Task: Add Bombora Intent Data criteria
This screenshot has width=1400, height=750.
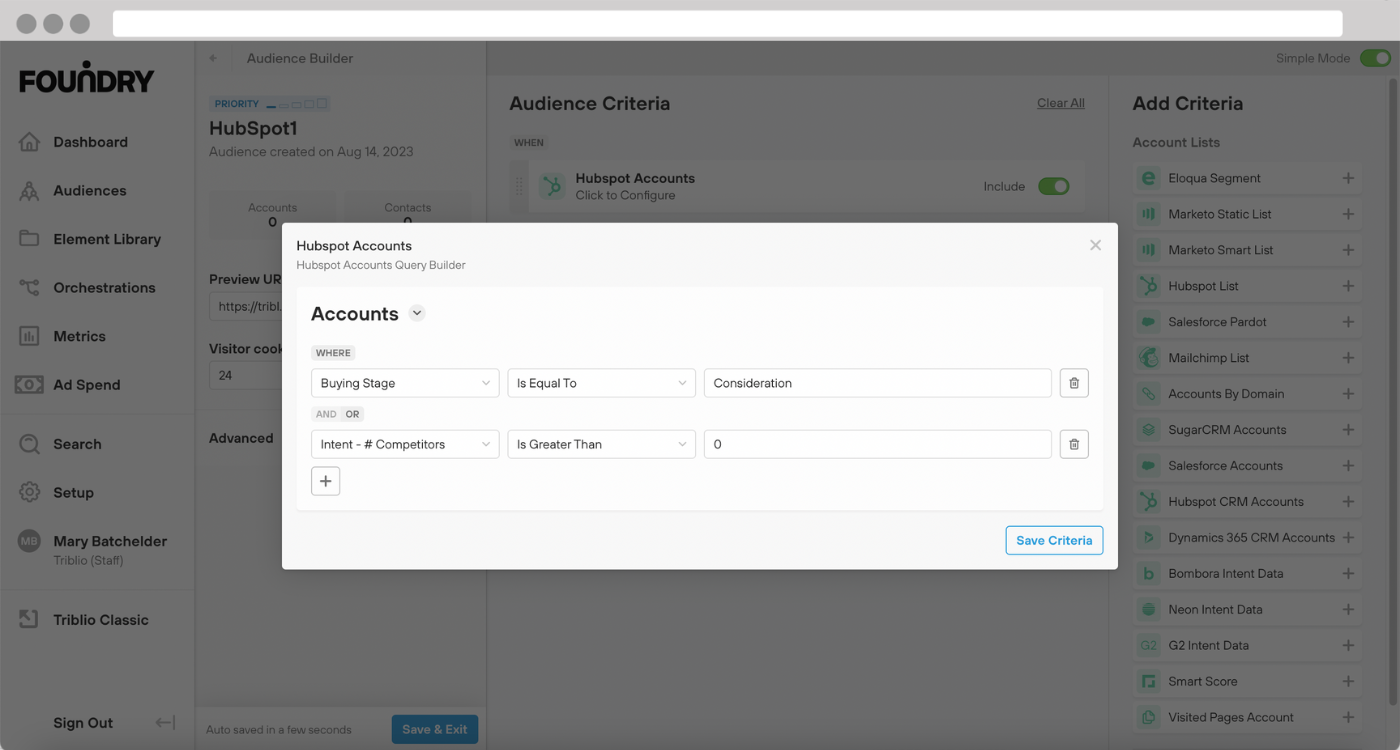Action: coord(1347,574)
